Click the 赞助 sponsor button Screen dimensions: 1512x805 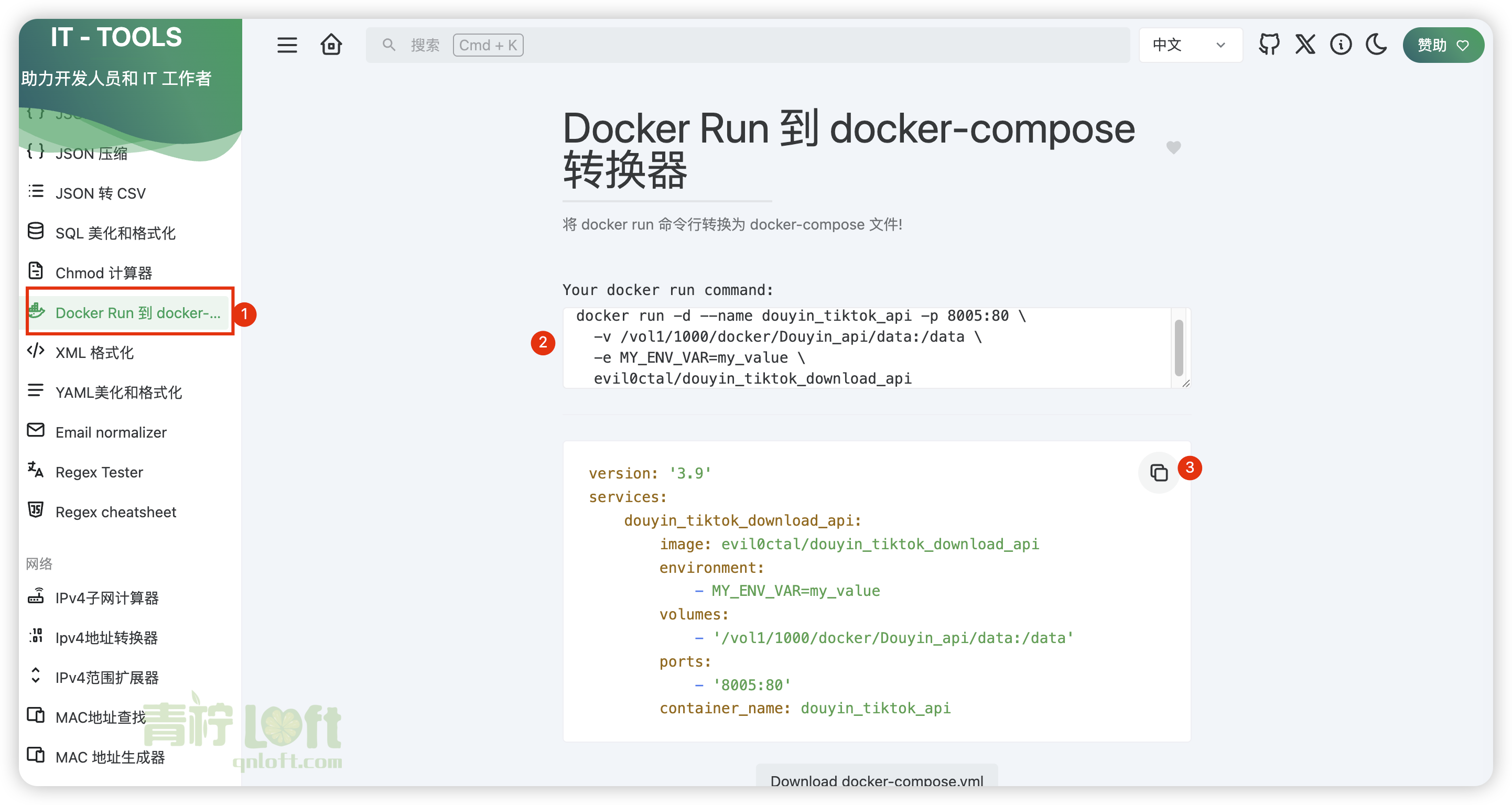[1443, 45]
